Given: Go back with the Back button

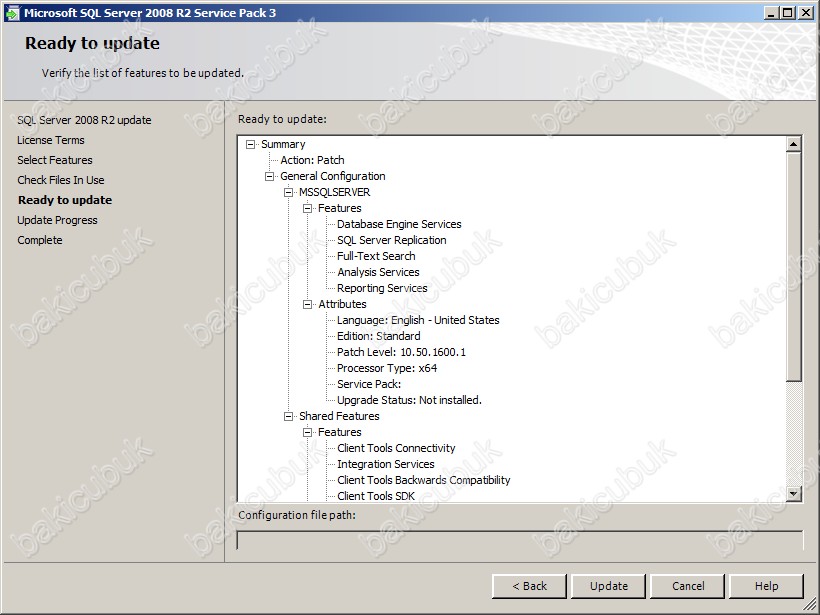Looking at the screenshot, I should click(529, 586).
